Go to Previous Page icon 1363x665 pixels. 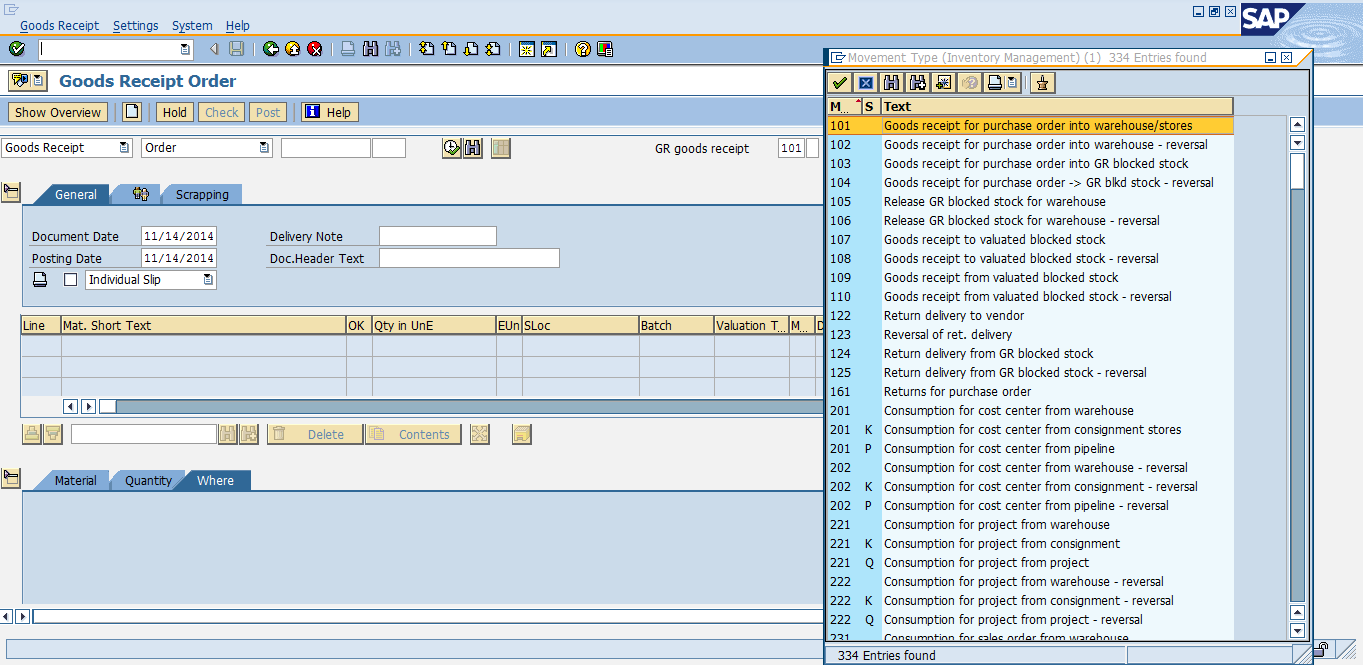tap(449, 48)
